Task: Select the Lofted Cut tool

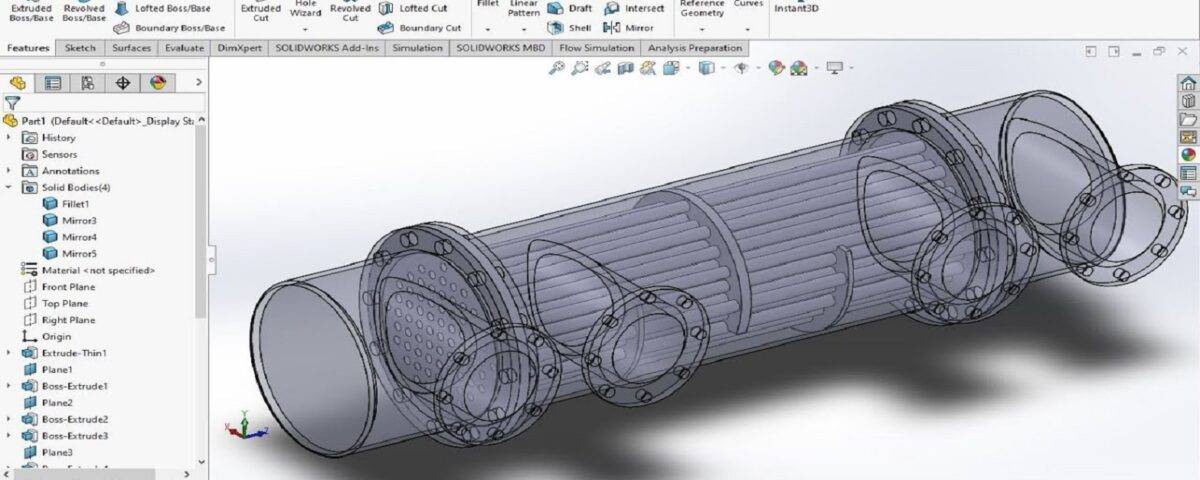Action: point(412,8)
